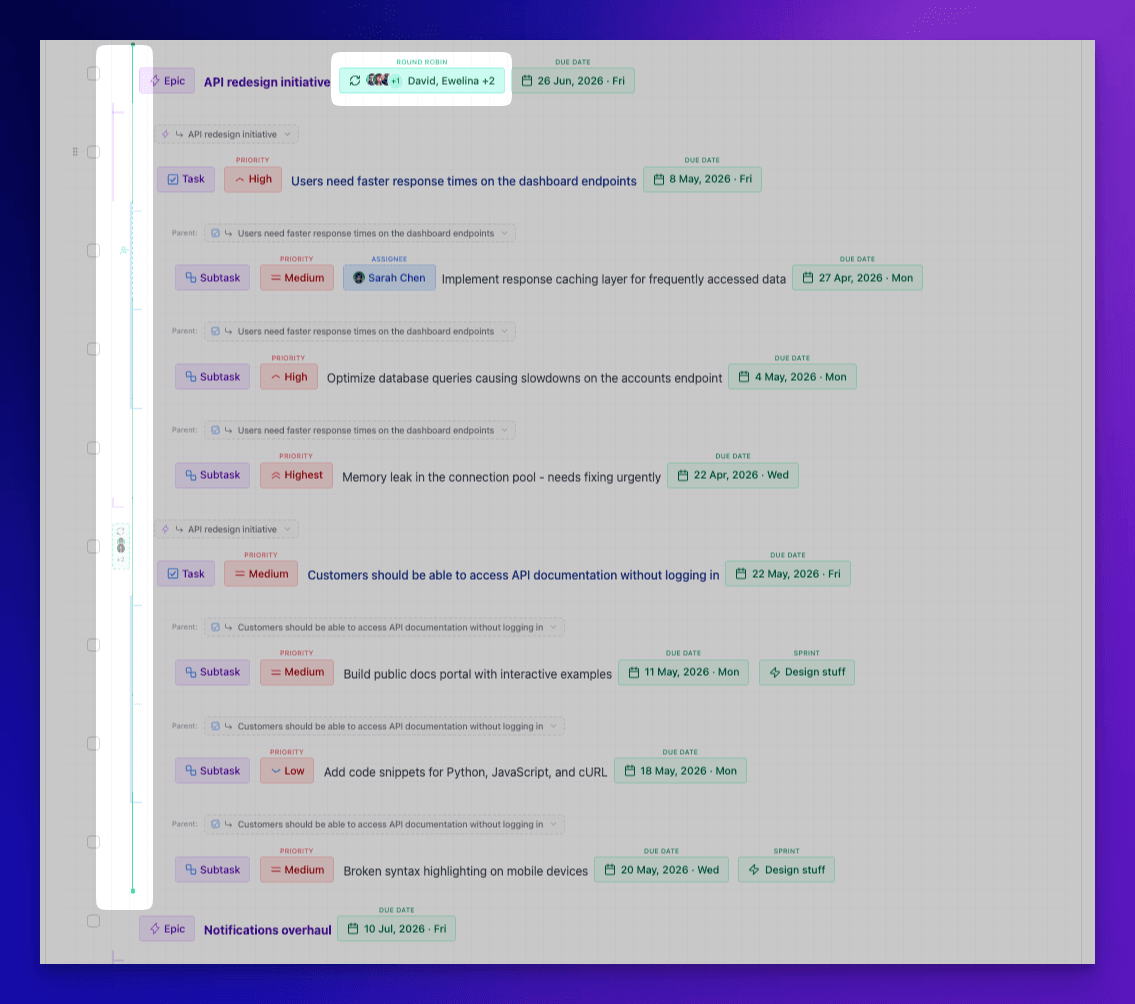Image resolution: width=1135 pixels, height=1004 pixels.
Task: Open the Notifications overhaul epic title
Action: (267, 929)
